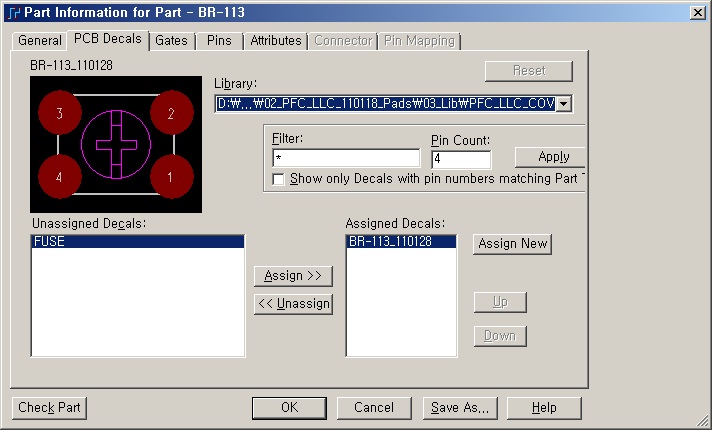Screen dimensions: 712x430
Task: Click the Filter text field
Action: click(346, 158)
